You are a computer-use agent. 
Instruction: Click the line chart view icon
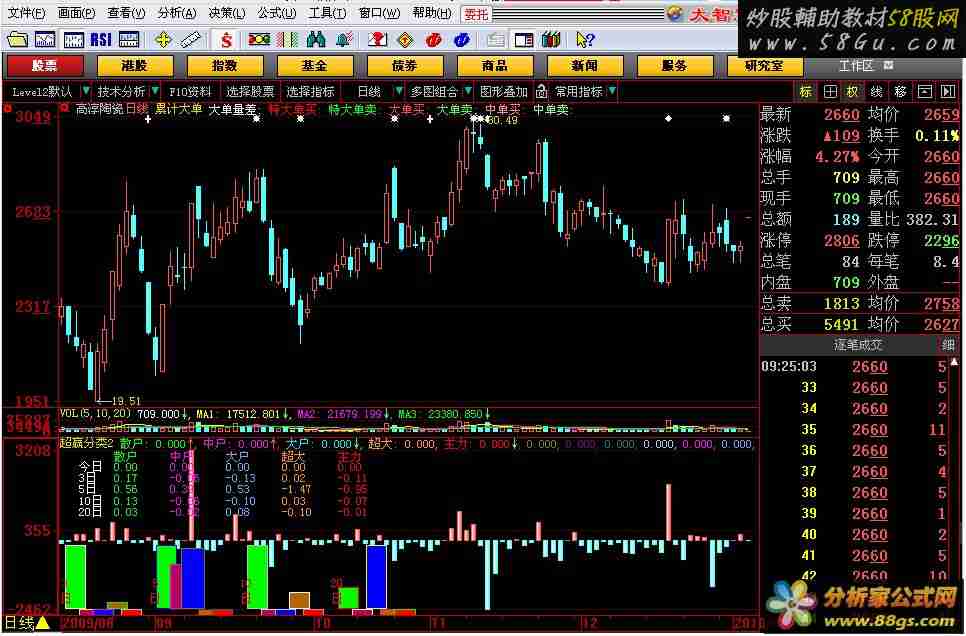(x=45, y=40)
